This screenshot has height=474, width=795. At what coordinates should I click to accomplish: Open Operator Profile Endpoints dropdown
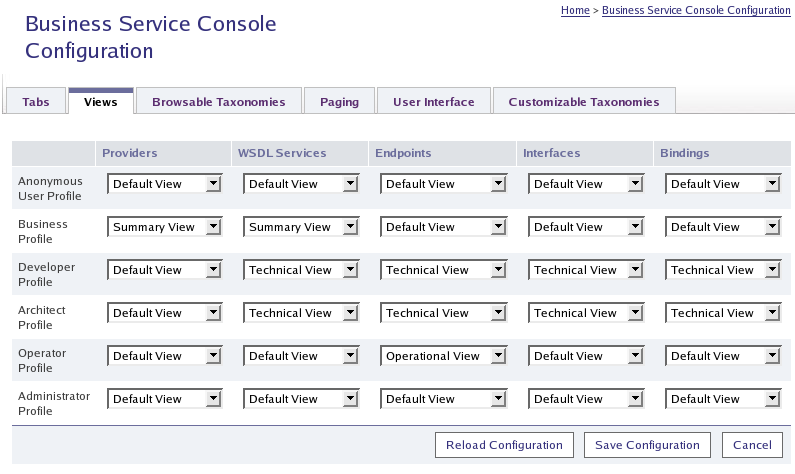tap(443, 356)
